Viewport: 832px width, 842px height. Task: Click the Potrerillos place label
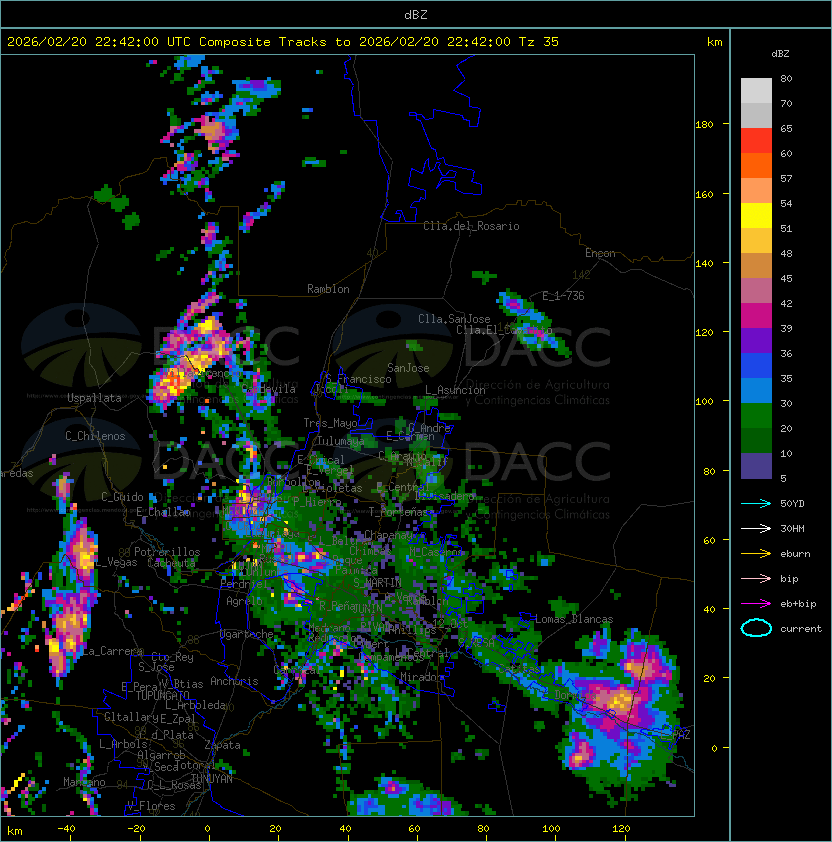[167, 552]
